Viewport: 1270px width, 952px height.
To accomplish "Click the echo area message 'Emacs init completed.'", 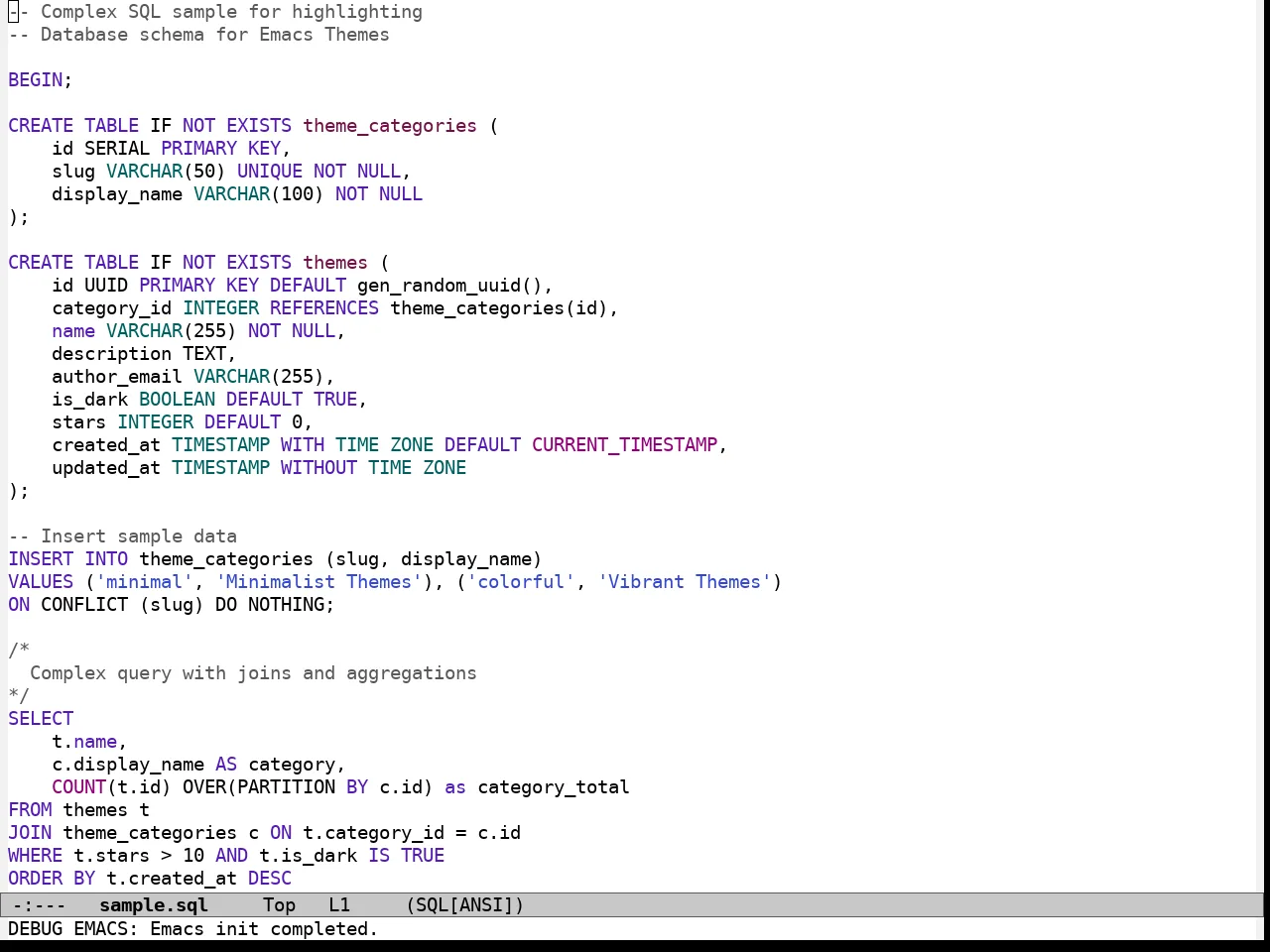I will point(264,929).
